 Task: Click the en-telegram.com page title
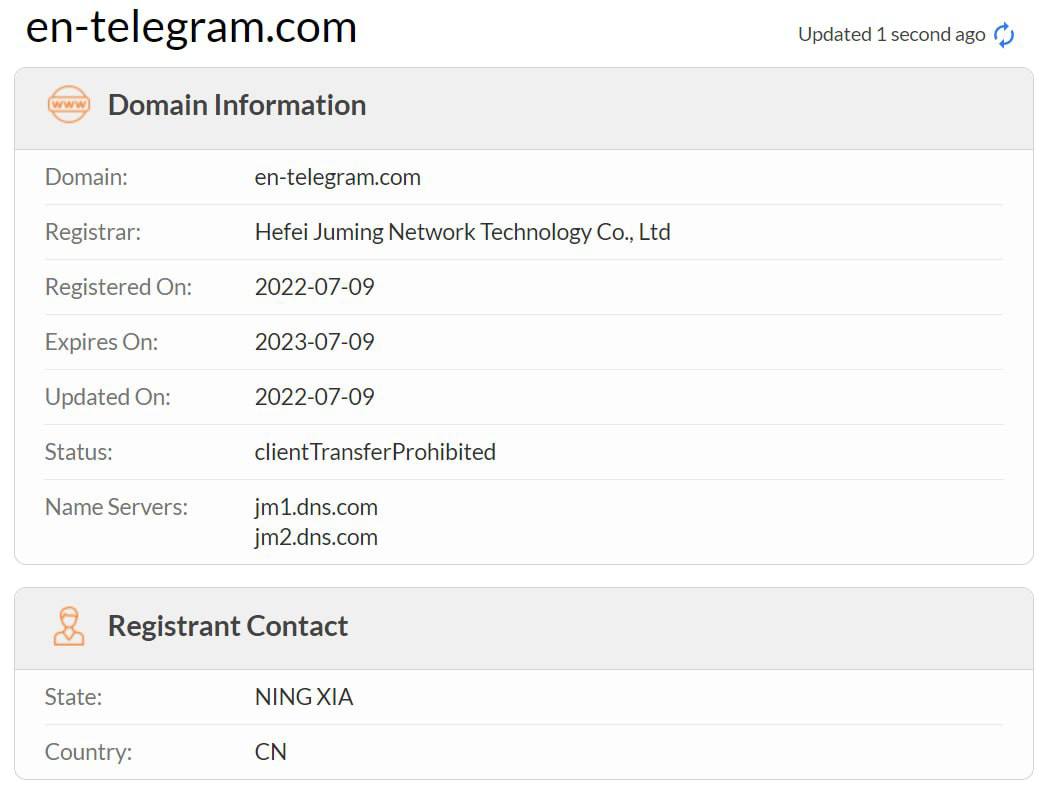[x=191, y=27]
